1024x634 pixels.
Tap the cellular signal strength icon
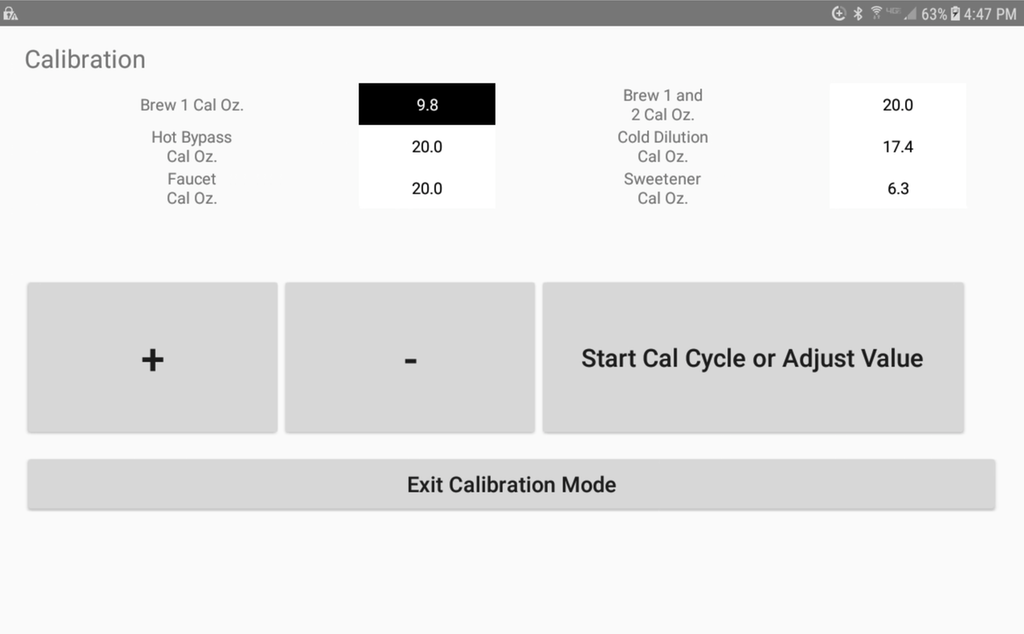click(911, 13)
